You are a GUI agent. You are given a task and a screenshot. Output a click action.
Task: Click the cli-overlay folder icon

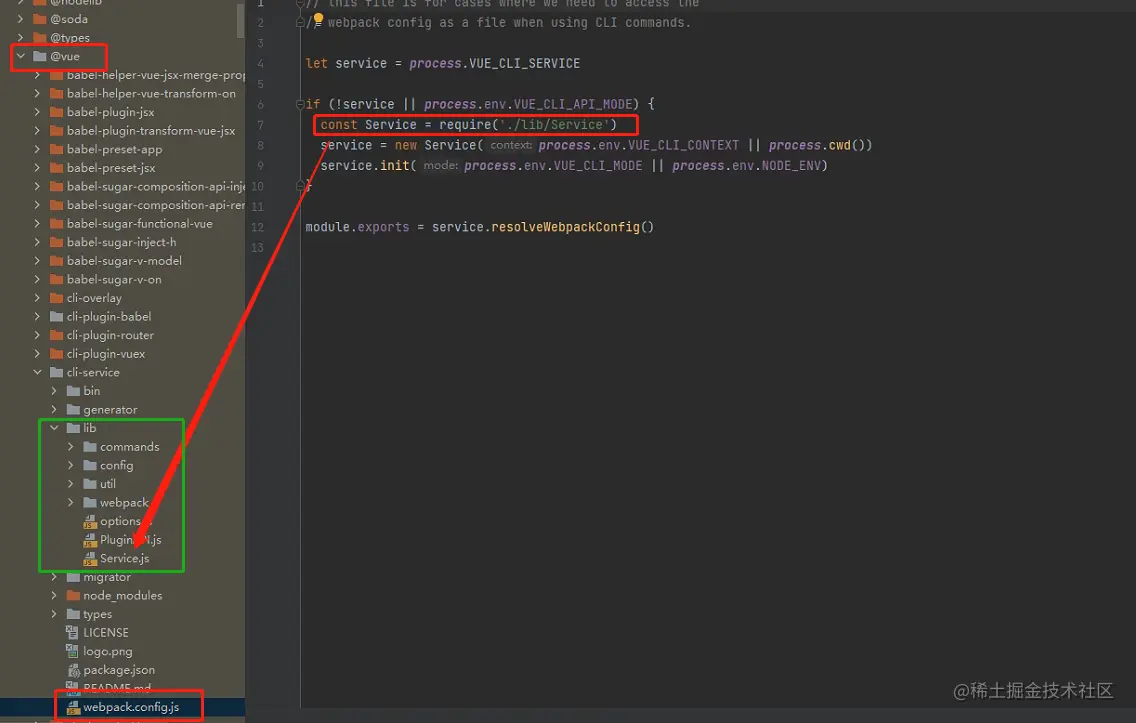tap(57, 298)
